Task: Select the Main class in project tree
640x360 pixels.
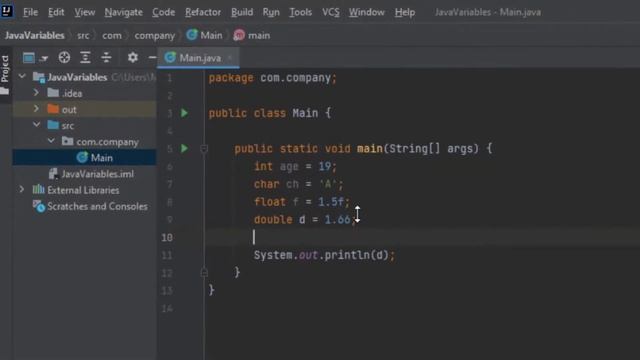Action: 85,158
